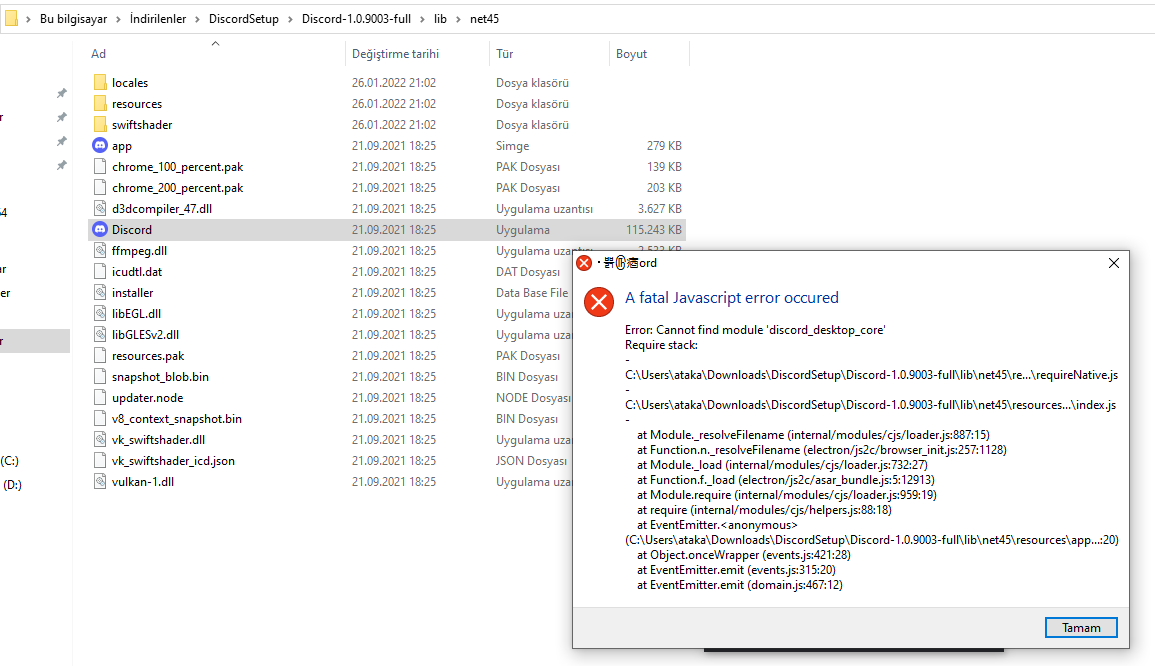This screenshot has width=1155, height=666.
Task: Select the installer database file icon
Action: pos(100,292)
